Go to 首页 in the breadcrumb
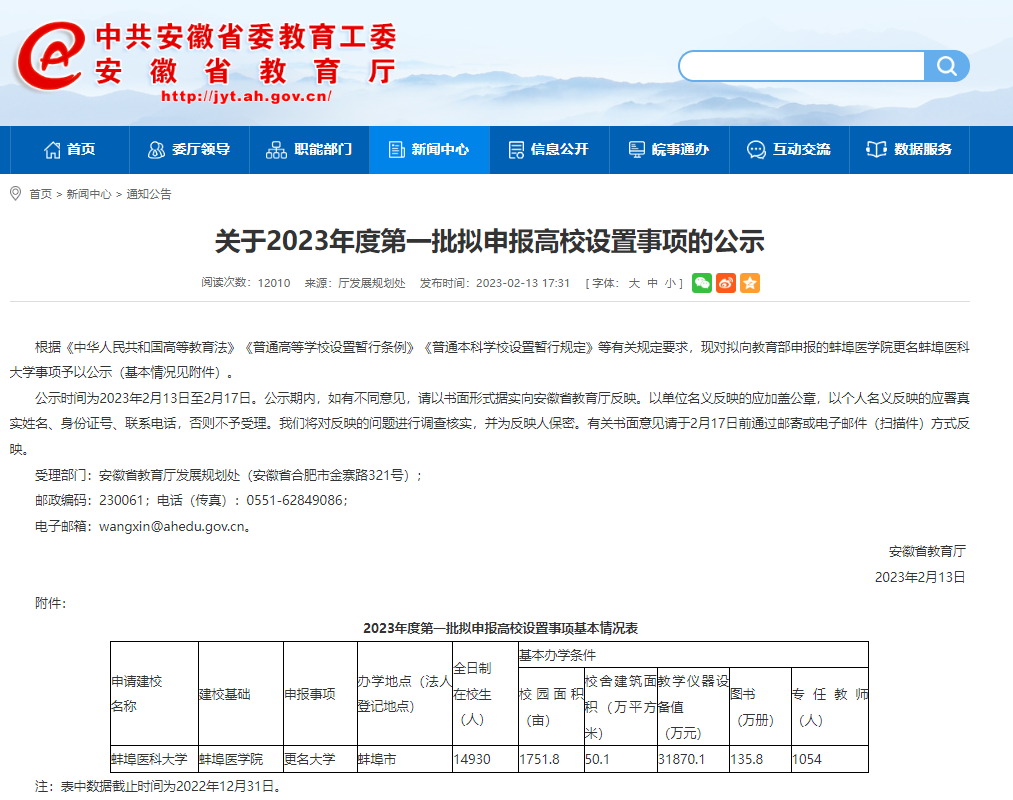 click(40, 194)
